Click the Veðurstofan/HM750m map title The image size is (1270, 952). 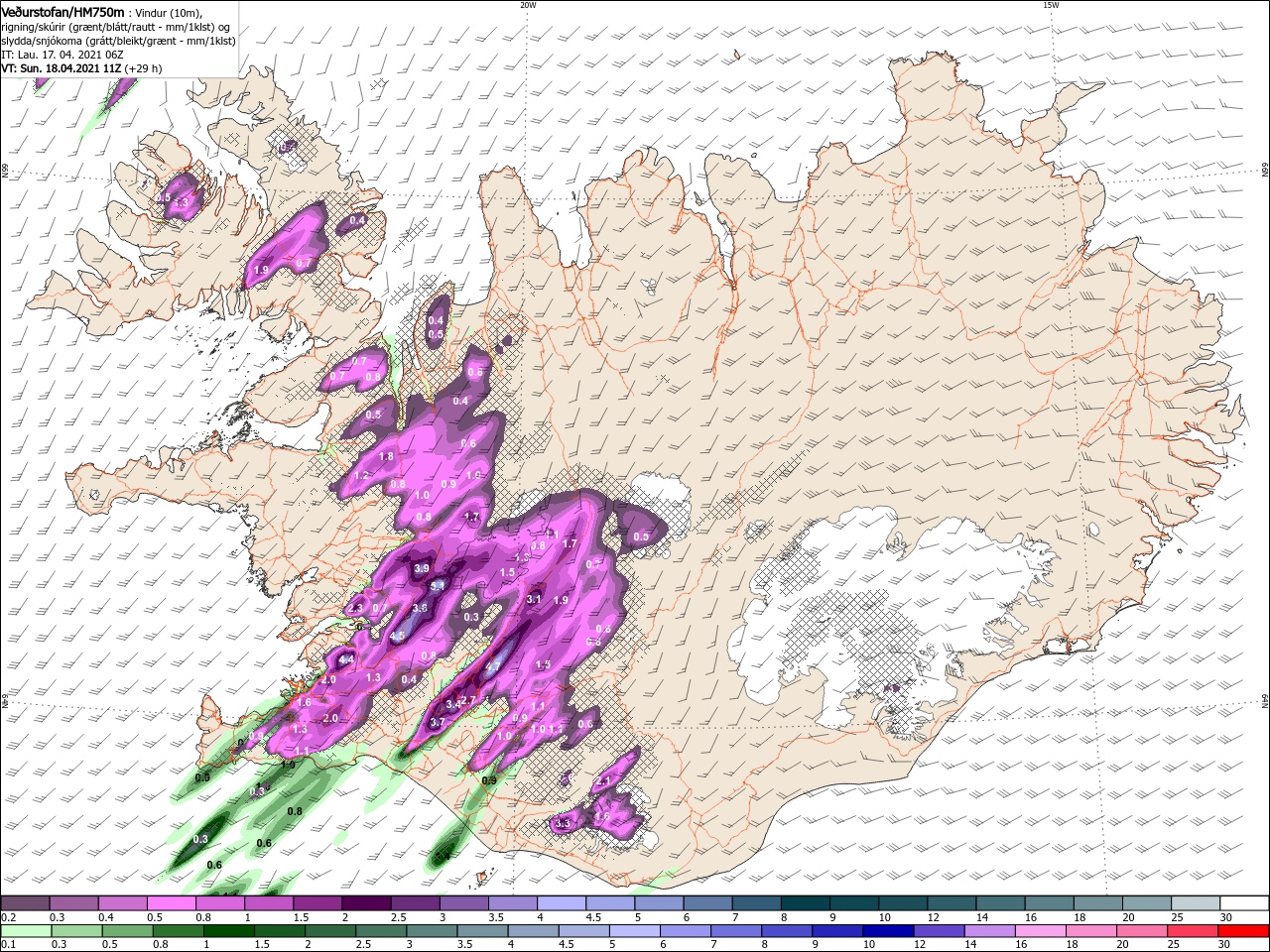[63, 11]
